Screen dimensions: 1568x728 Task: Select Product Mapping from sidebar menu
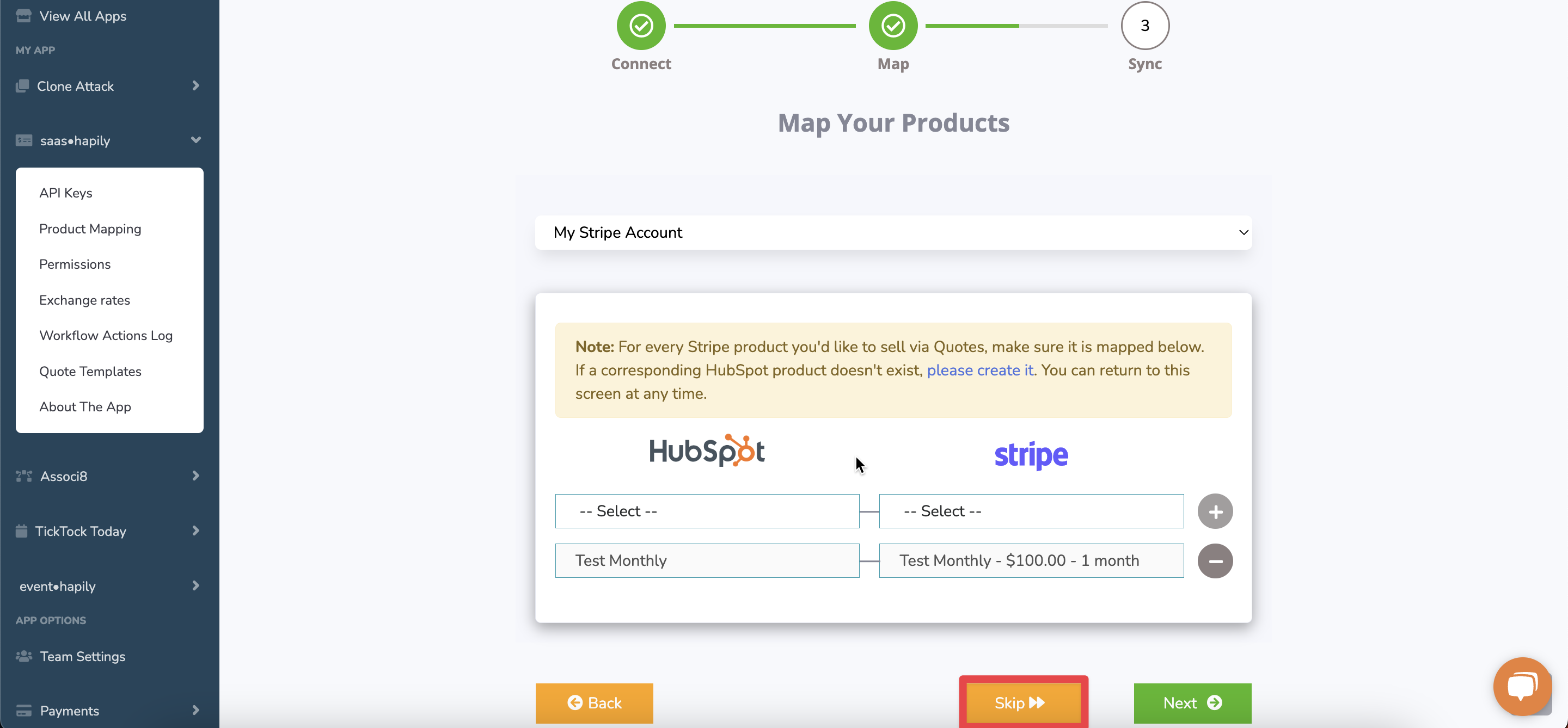[90, 228]
